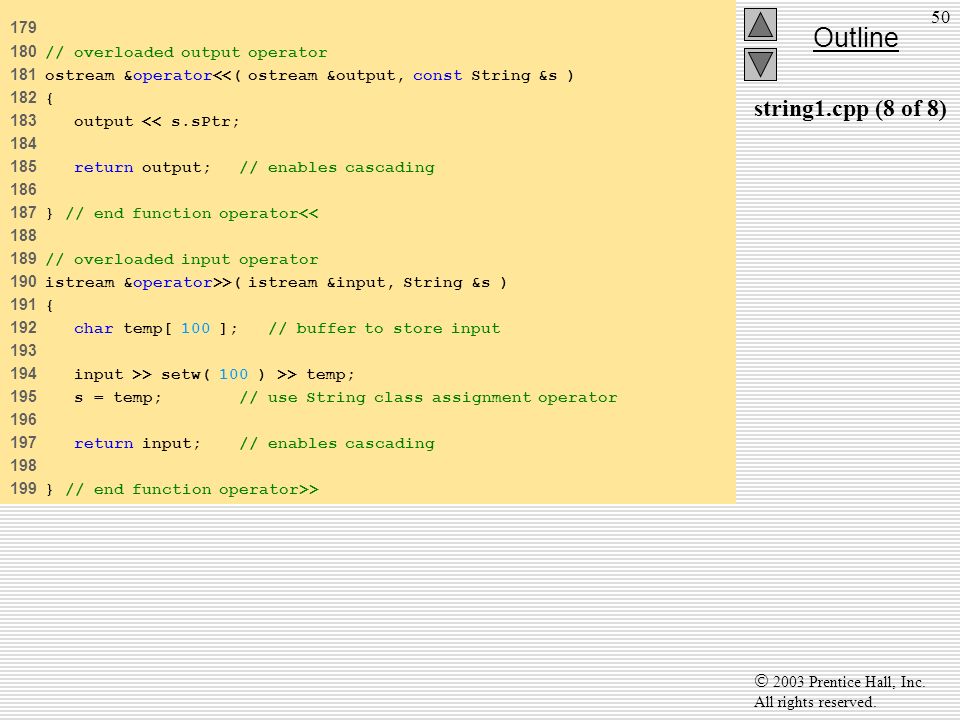
Task: Click the buffer to store input comment
Action: (x=384, y=329)
